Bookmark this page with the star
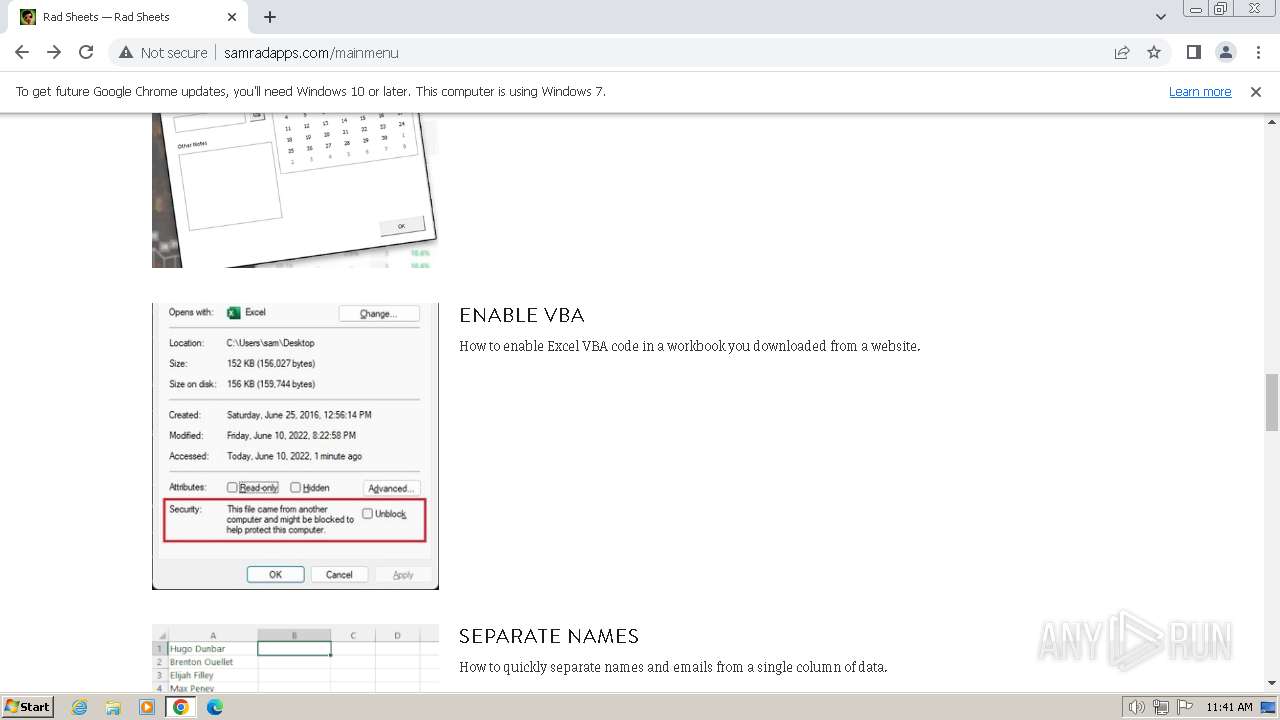1280x720 pixels. coord(1154,53)
